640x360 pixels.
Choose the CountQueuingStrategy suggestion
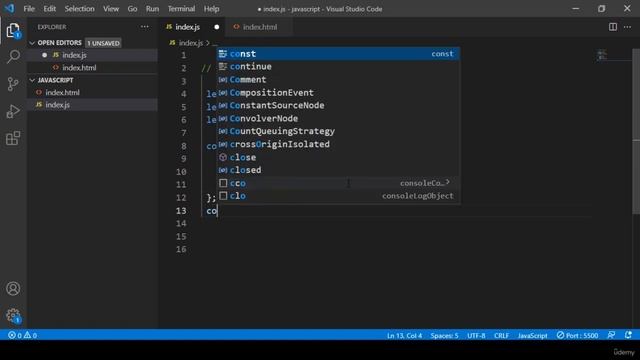click(x=338, y=131)
